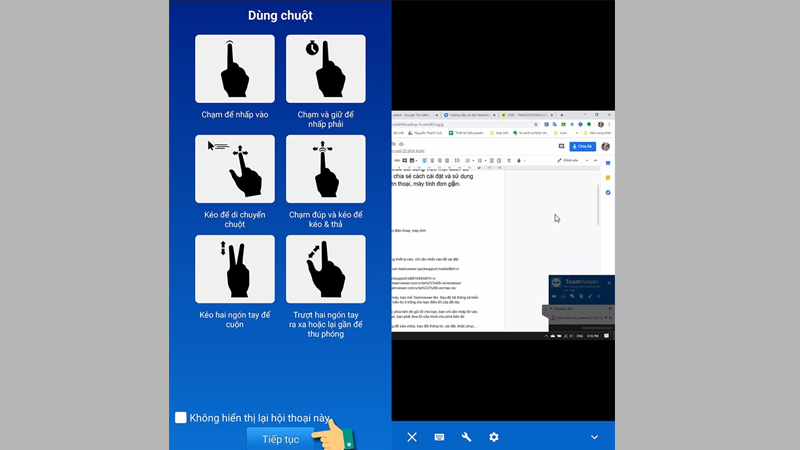
Task: Open the bulleted list dropdown arrow
Action: [x=486, y=161]
